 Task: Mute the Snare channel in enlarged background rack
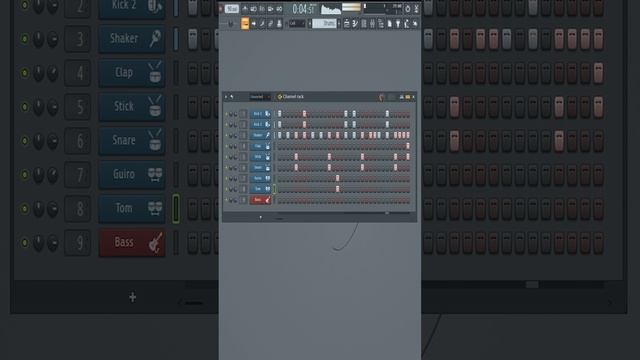24,140
